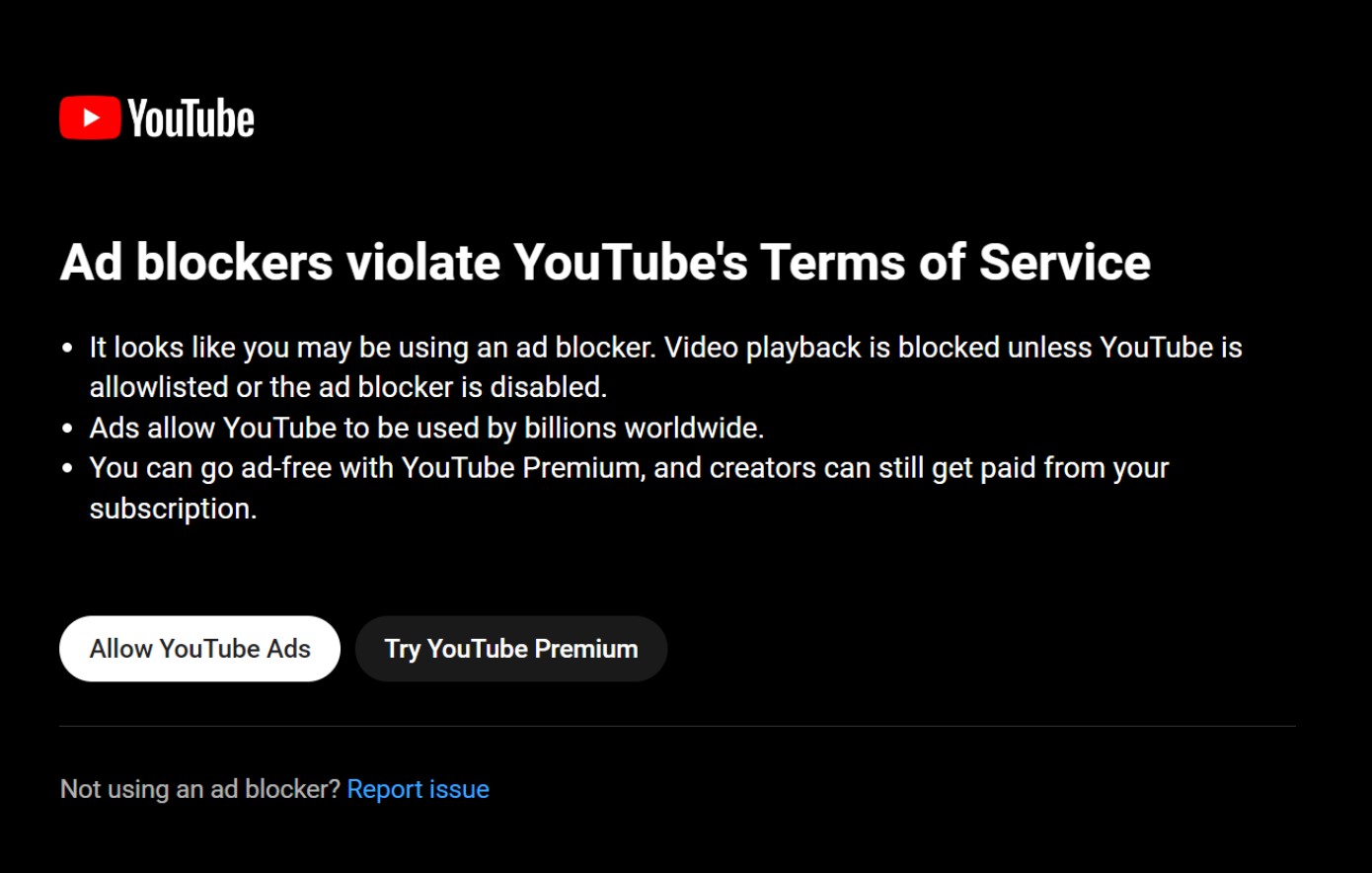
Task: Click the red YouTube play logo icon
Action: point(90,119)
